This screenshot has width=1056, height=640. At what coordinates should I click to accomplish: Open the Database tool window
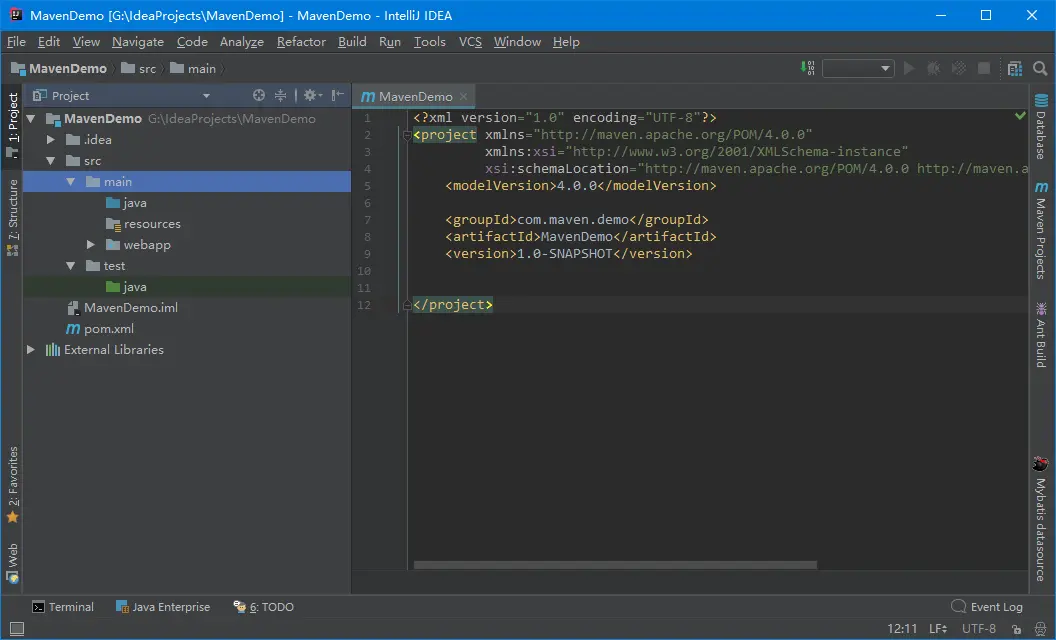(x=1041, y=126)
